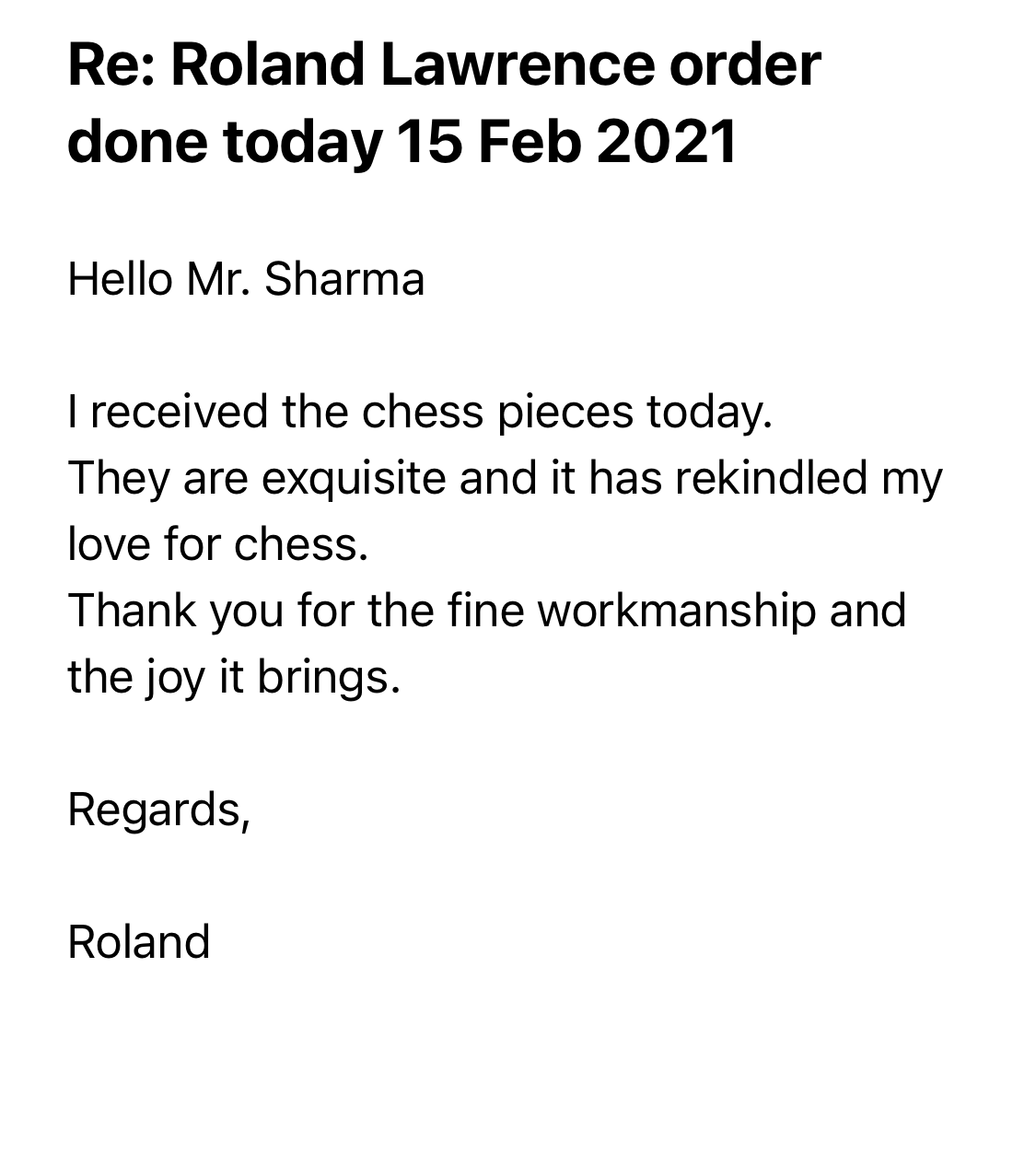The width and height of the screenshot is (1036, 1154).
Task: Click the signature name 'Roland'
Action: 139,942
